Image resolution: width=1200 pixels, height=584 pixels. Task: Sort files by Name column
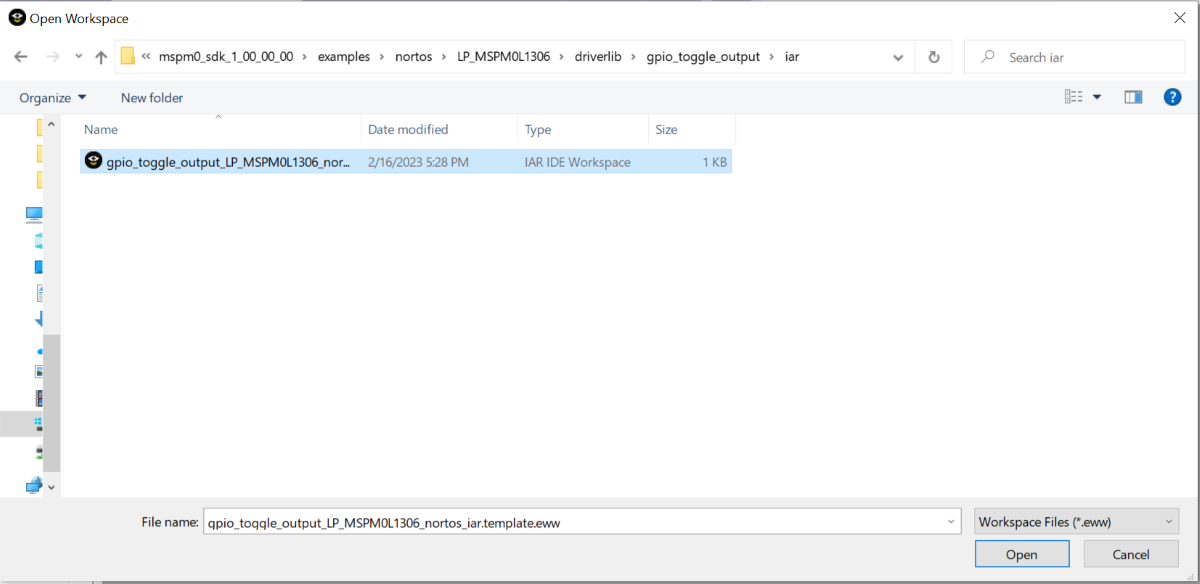(x=101, y=129)
